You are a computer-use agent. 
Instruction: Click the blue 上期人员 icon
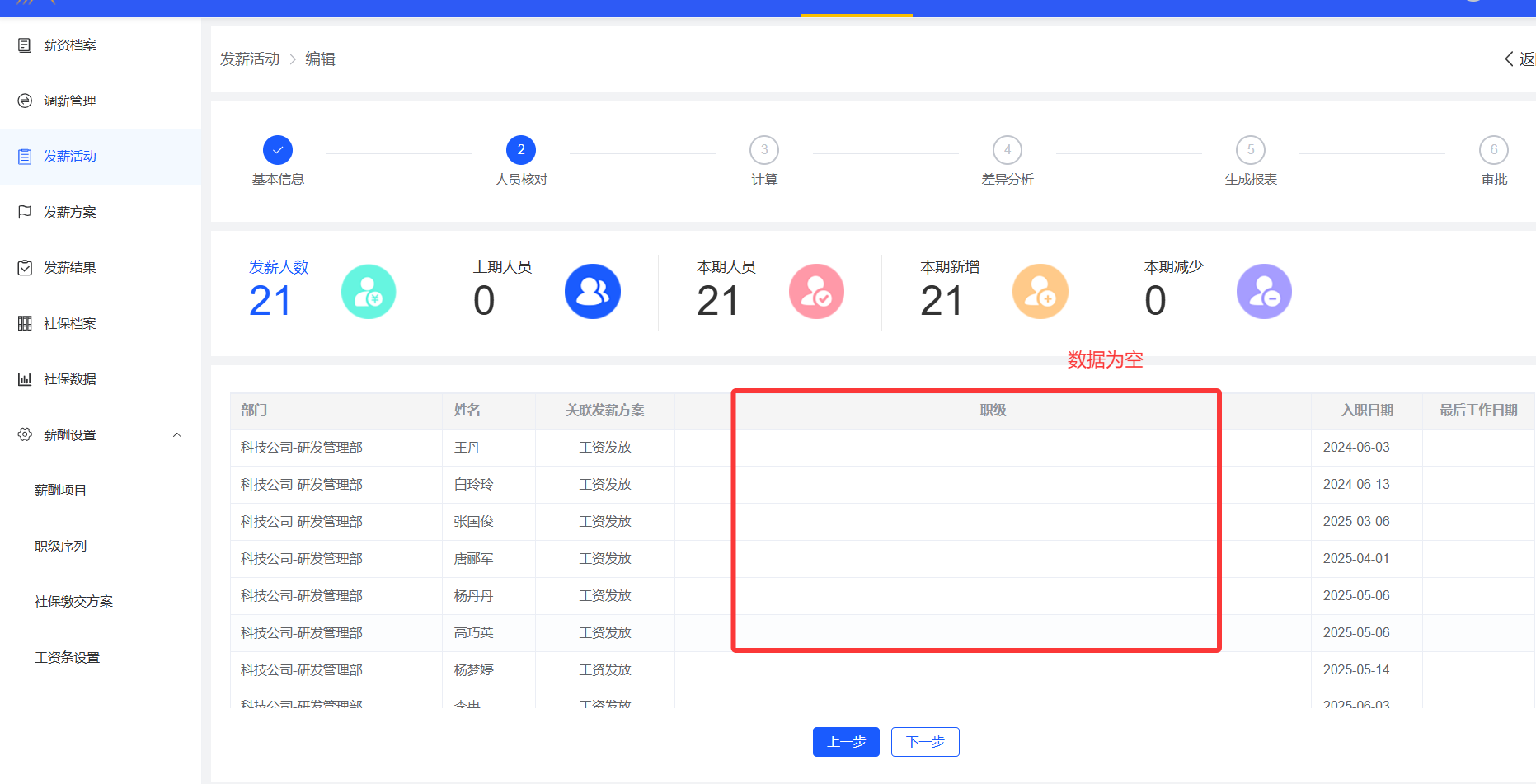point(593,292)
